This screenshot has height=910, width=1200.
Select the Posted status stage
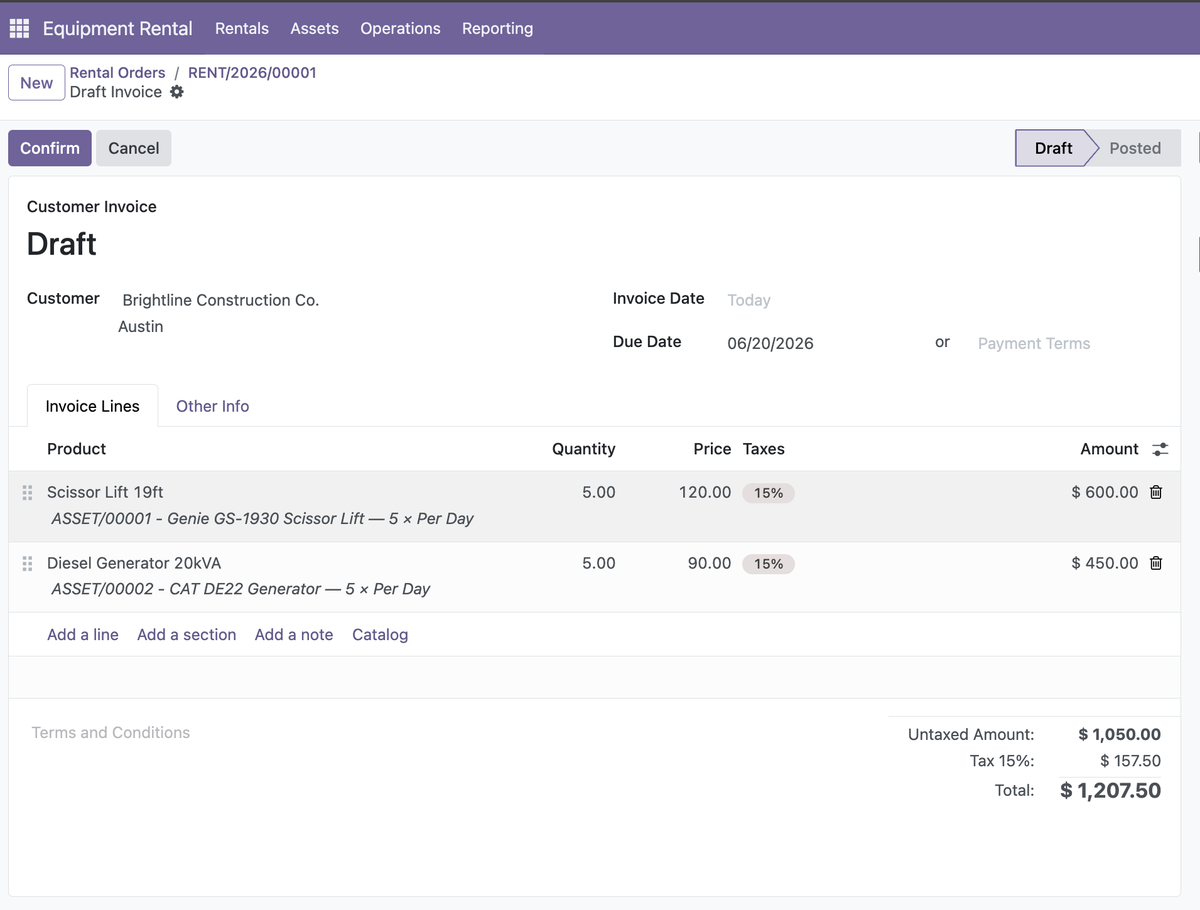tap(1135, 148)
